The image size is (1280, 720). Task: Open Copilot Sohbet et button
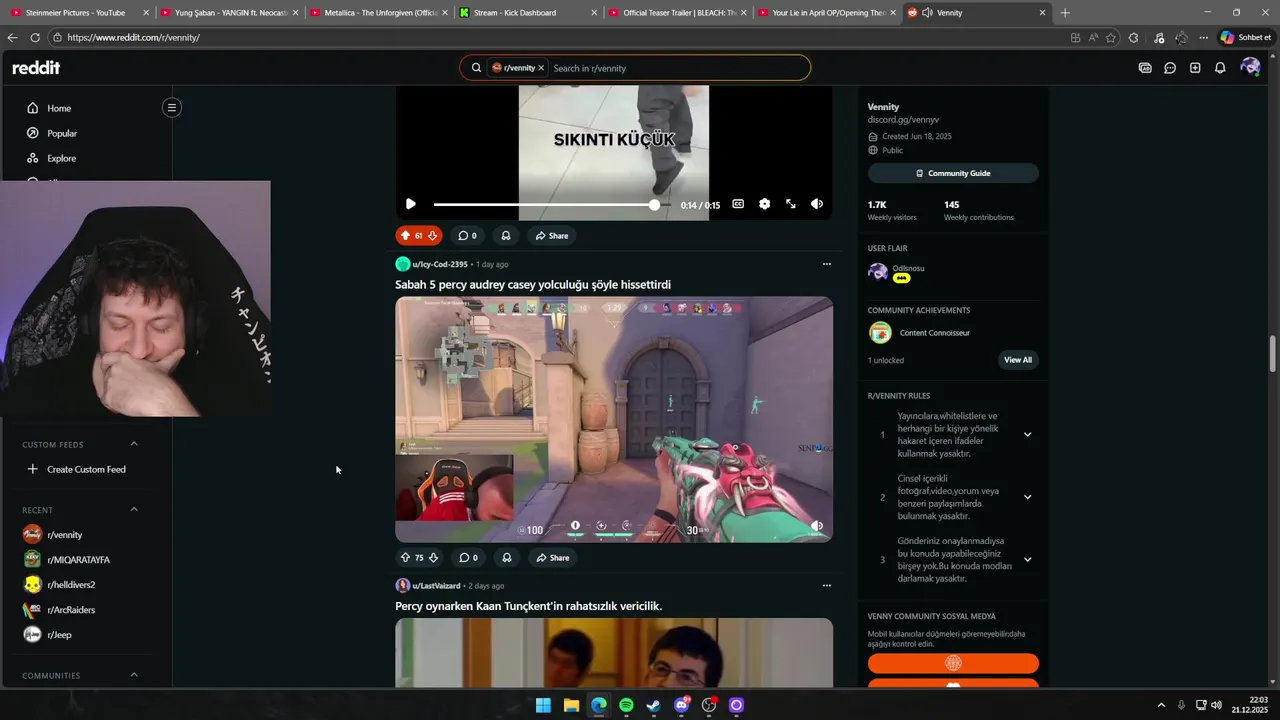pos(1246,37)
